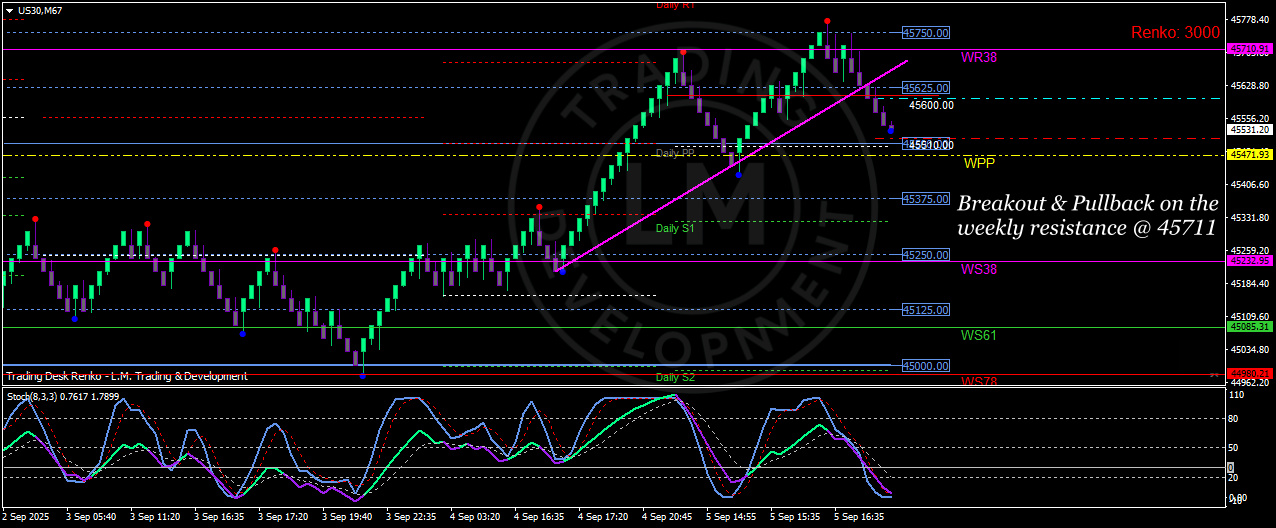Click the green 45085.31 price tag
Image resolution: width=1276 pixels, height=528 pixels.
pyautogui.click(x=1250, y=326)
